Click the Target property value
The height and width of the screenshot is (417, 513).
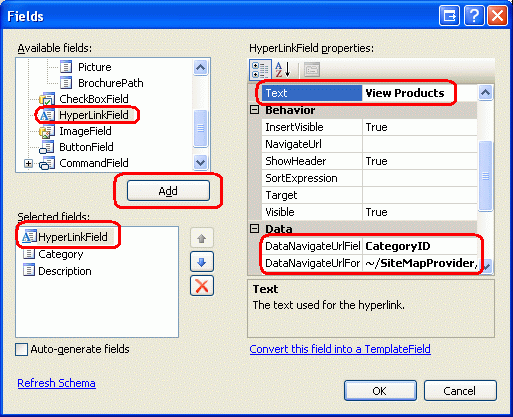point(420,195)
